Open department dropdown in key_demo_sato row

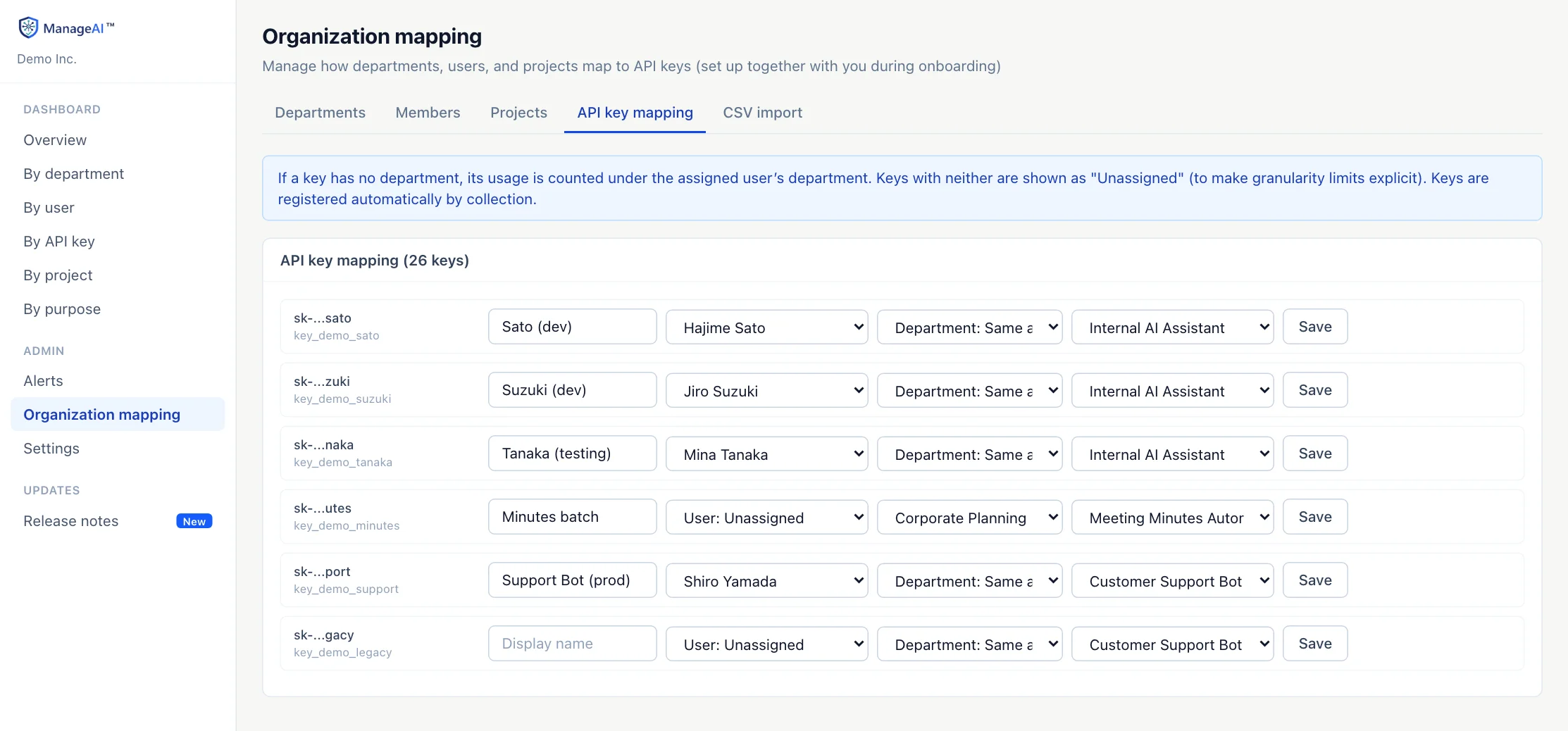point(970,327)
